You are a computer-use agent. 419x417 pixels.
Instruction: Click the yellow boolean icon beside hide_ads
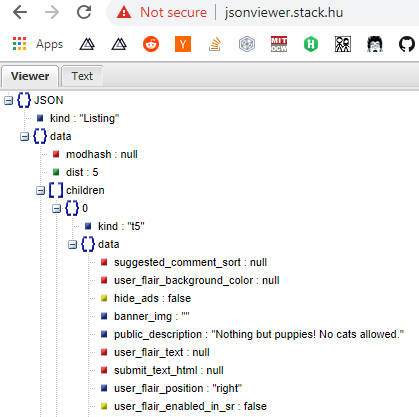point(104,298)
